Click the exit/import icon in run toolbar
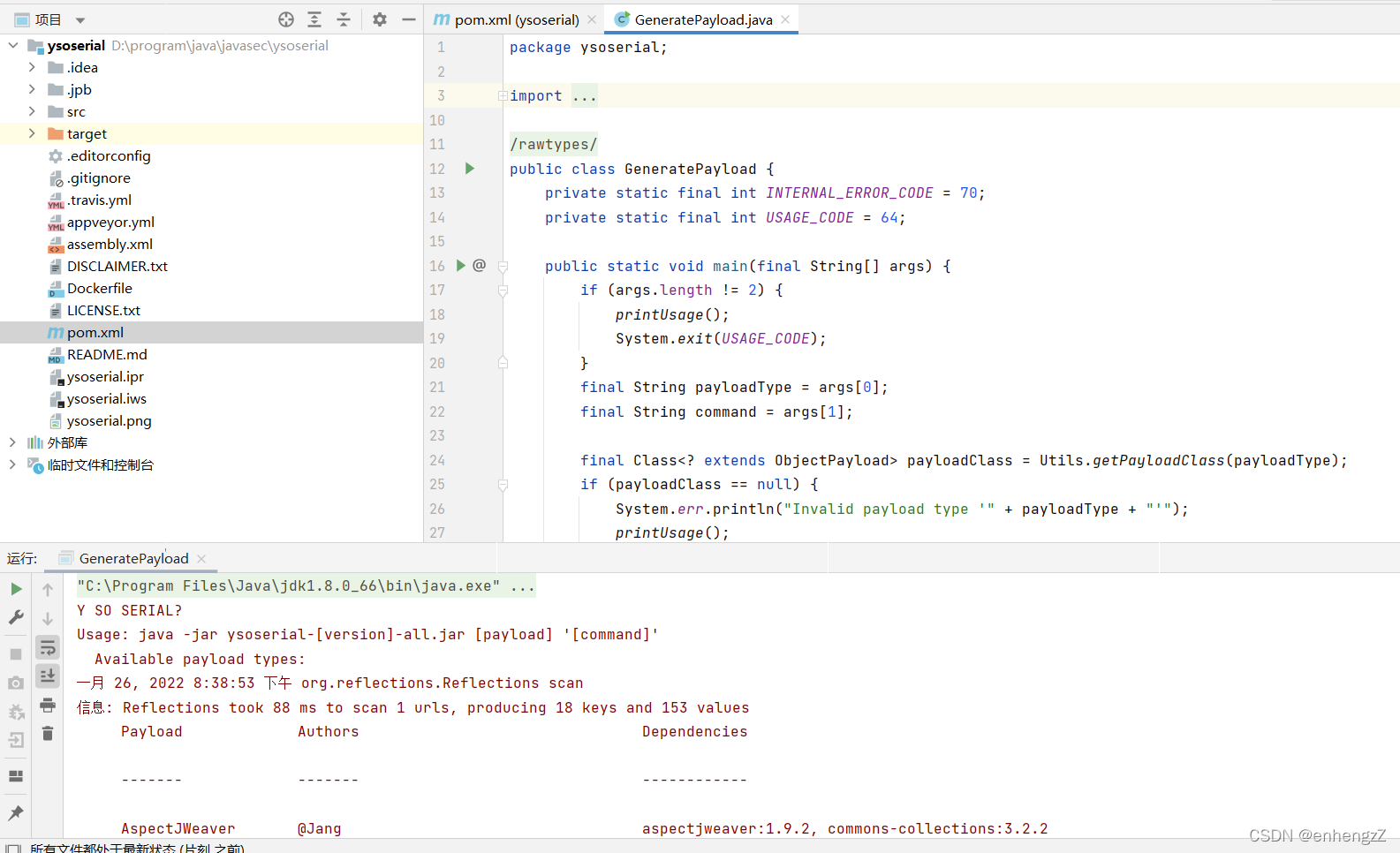Screen dimensions: 1400x853 16,741
